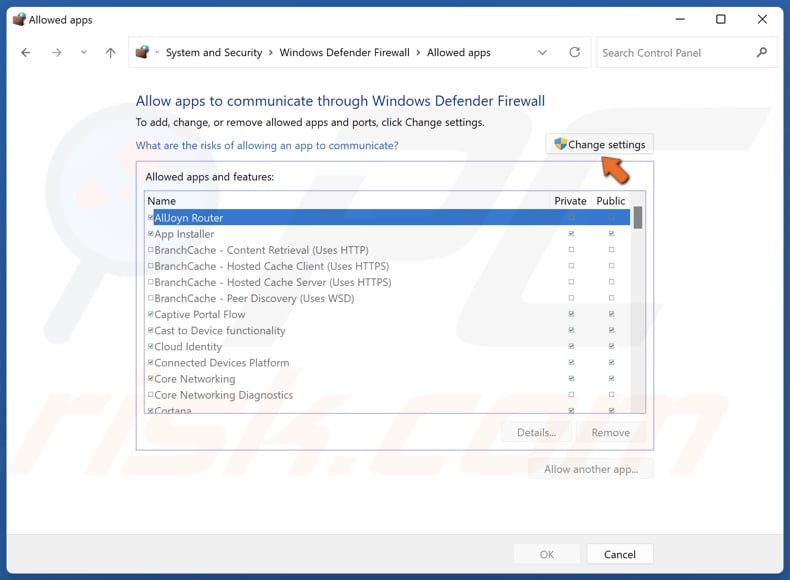790x580 pixels.
Task: Select System and Security breadcrumb
Action: coord(213,53)
